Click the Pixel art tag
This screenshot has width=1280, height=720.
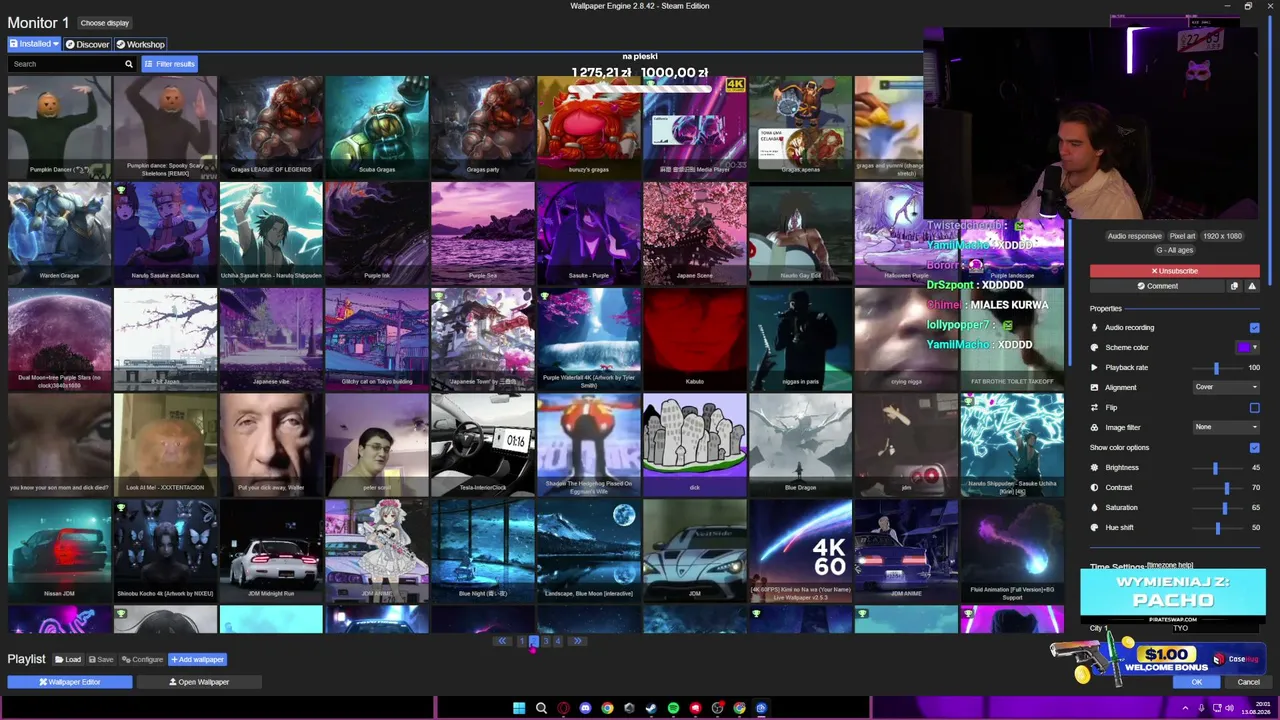(x=1182, y=236)
